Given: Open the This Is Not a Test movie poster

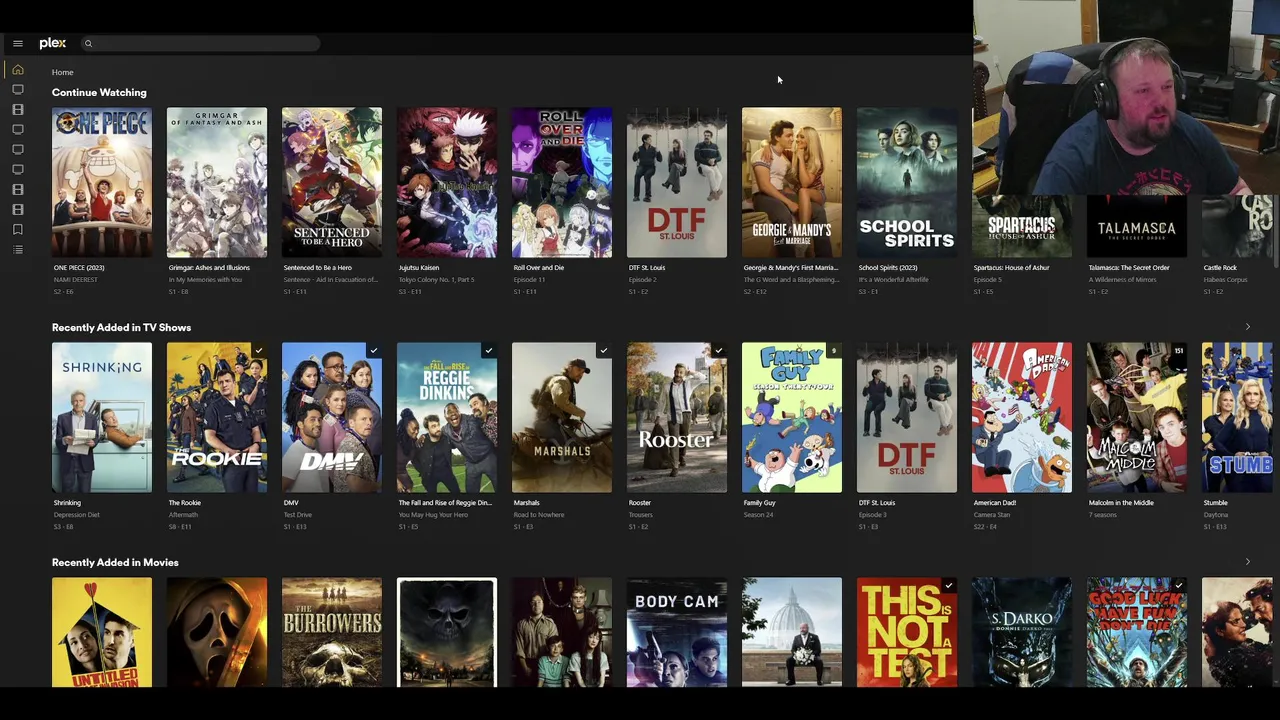Looking at the screenshot, I should click(x=907, y=632).
